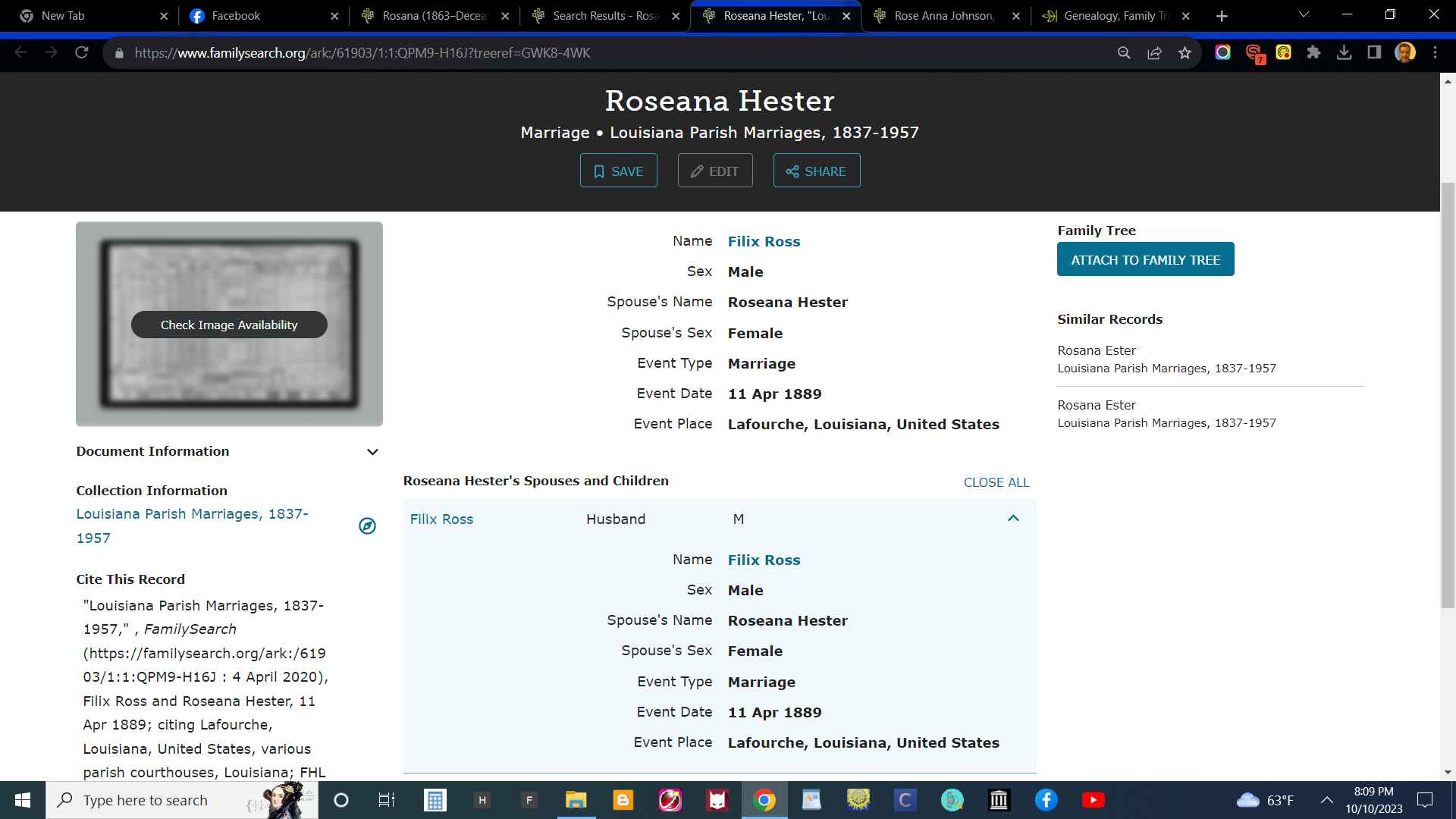Screen dimensions: 1456x819
Task: Click the compass icon beside collection link
Action: pyautogui.click(x=367, y=526)
